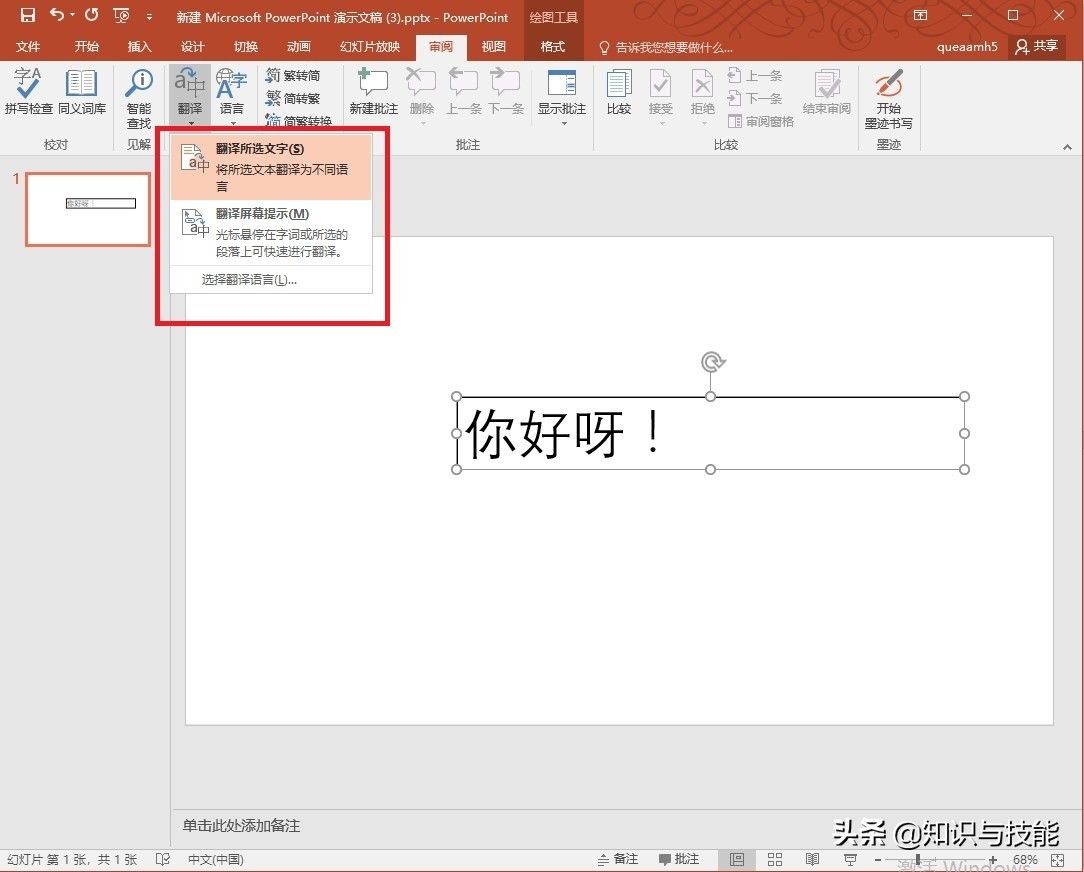
Task: Launch 智能查找 smart lookup
Action: click(x=139, y=98)
